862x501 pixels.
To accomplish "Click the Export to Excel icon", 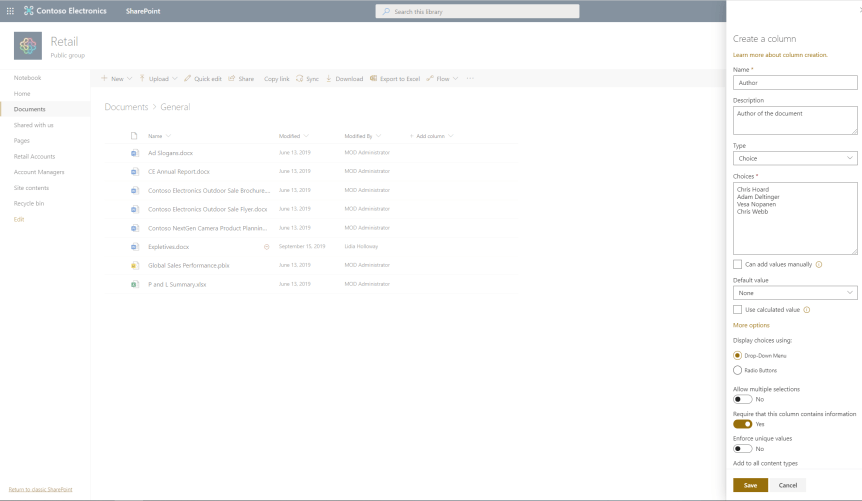I will pos(374,78).
